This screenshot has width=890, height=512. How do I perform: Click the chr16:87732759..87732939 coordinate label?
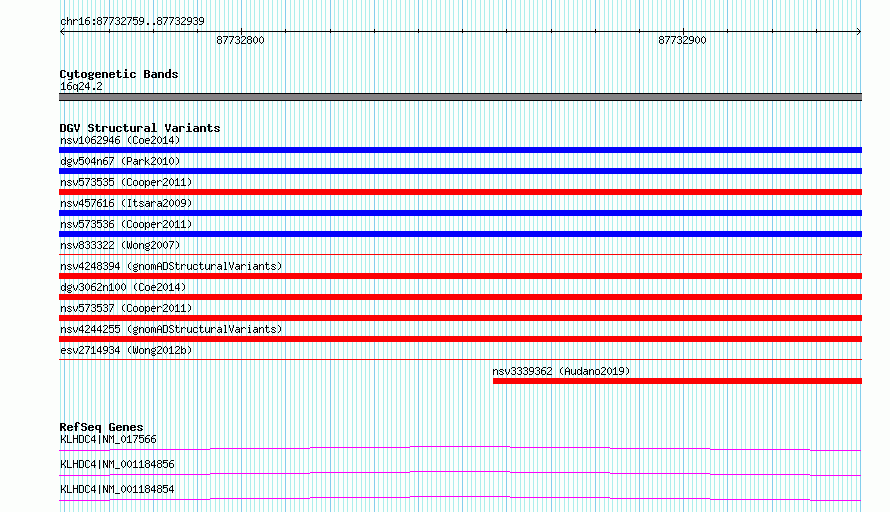click(x=132, y=22)
